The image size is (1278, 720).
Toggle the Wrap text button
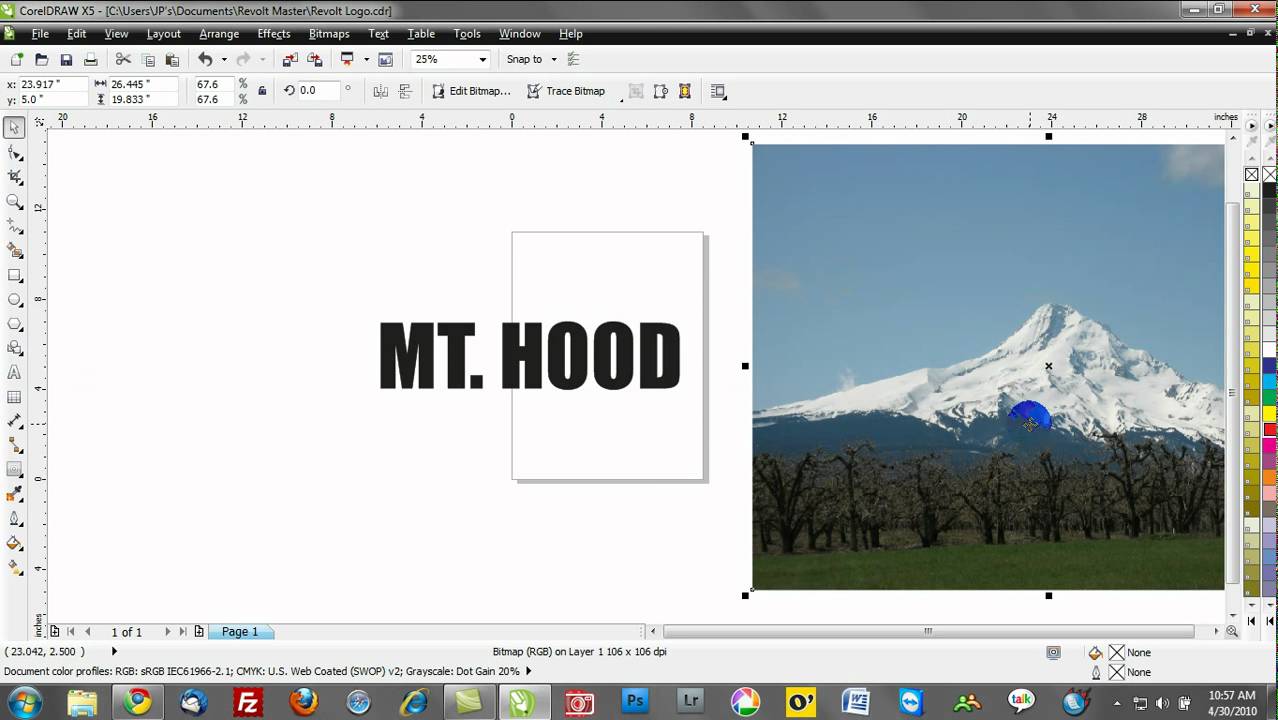pos(719,91)
